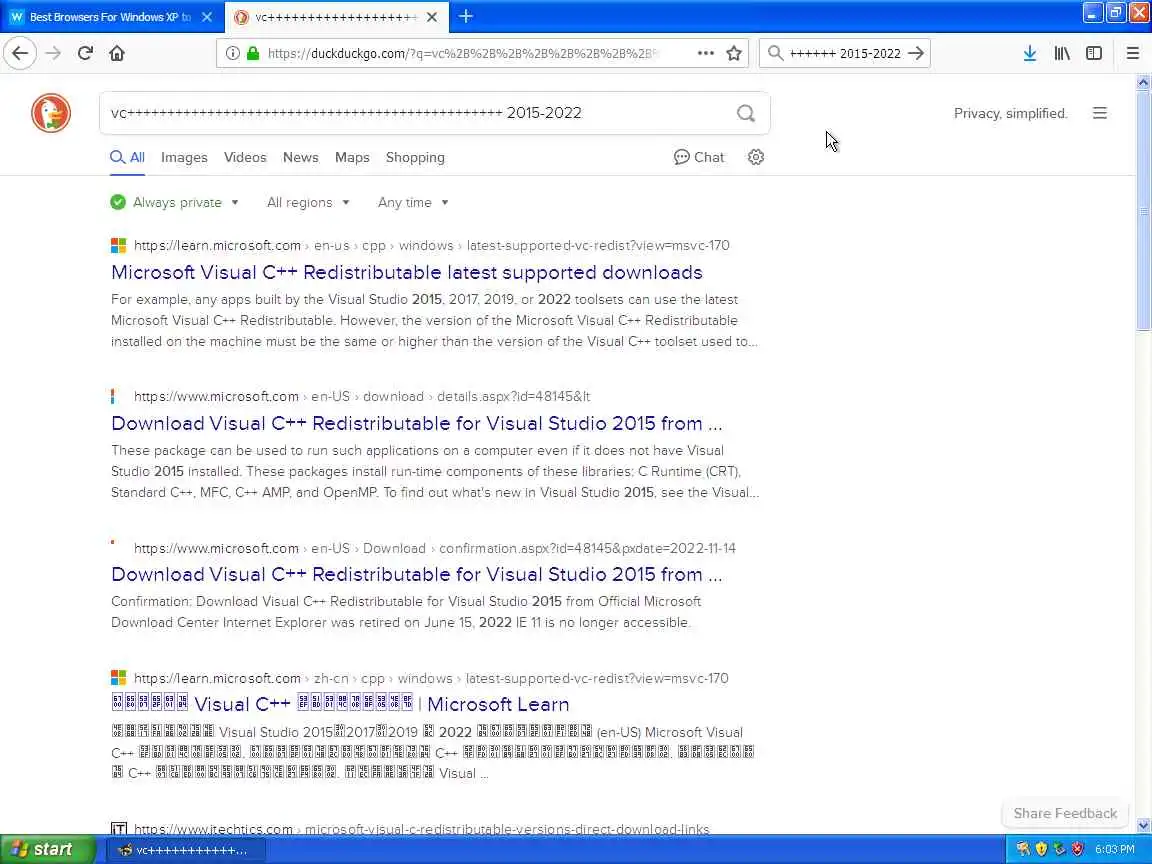Open the Visual C++ Microsoft Learn zh-cn result
1152x864 pixels.
coord(340,705)
